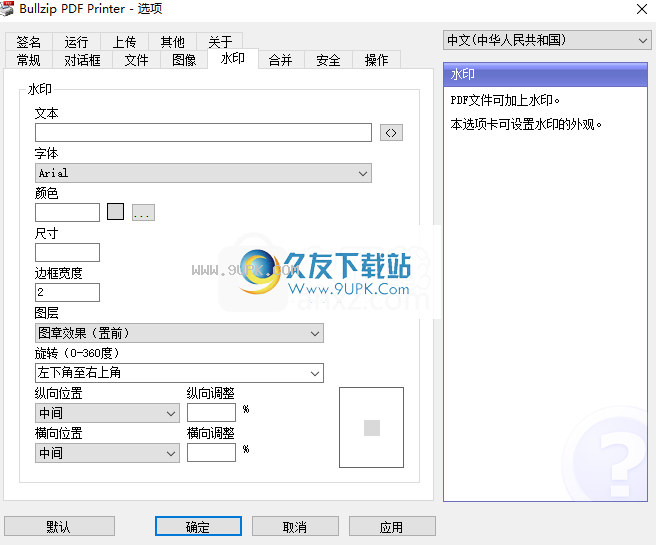Image resolution: width=656 pixels, height=545 pixels.
Task: Click the 默认 defaults button
Action: coord(59,526)
